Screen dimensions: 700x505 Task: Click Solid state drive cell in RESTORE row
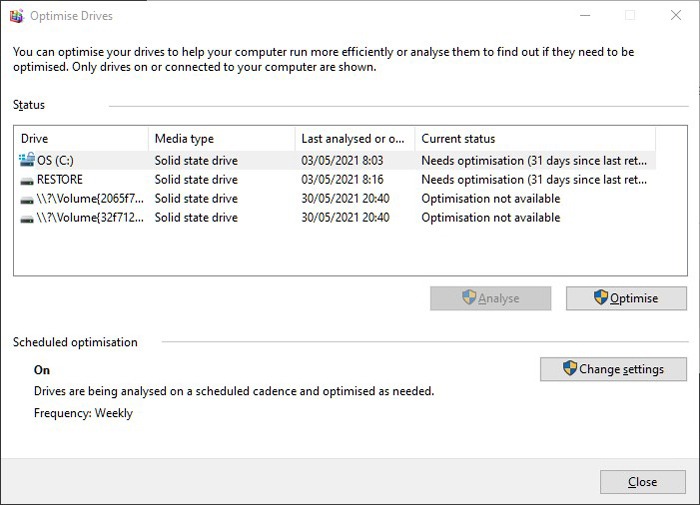click(196, 179)
